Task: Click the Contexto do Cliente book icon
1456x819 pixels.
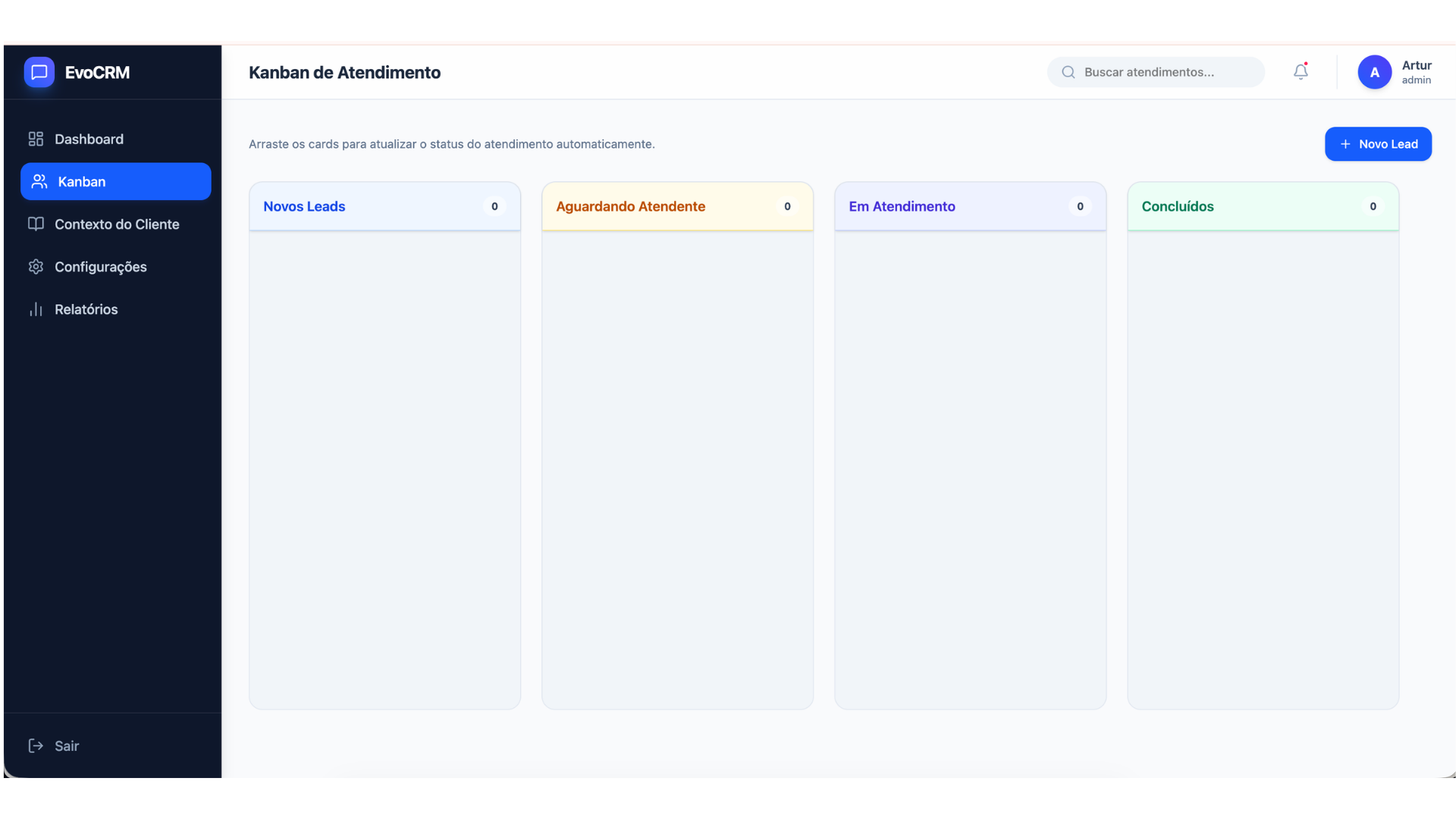Action: pos(36,224)
